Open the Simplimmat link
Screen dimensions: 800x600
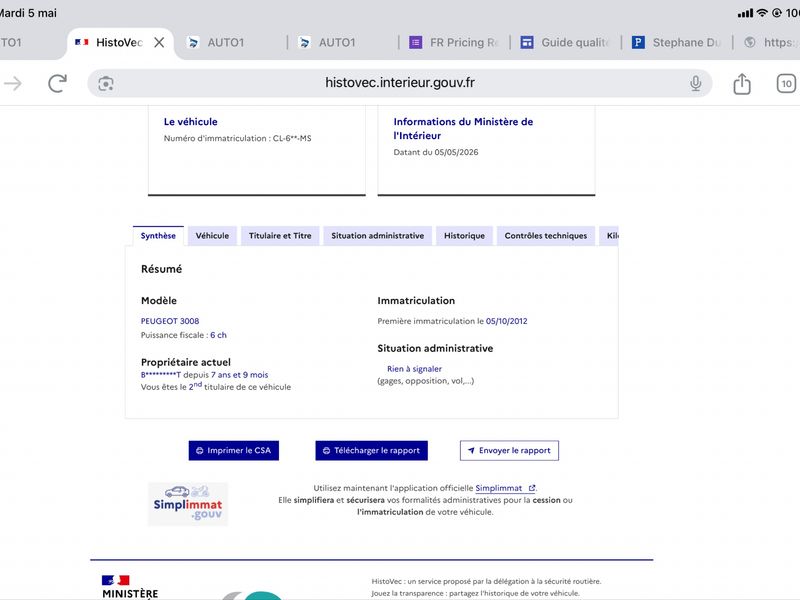click(505, 488)
